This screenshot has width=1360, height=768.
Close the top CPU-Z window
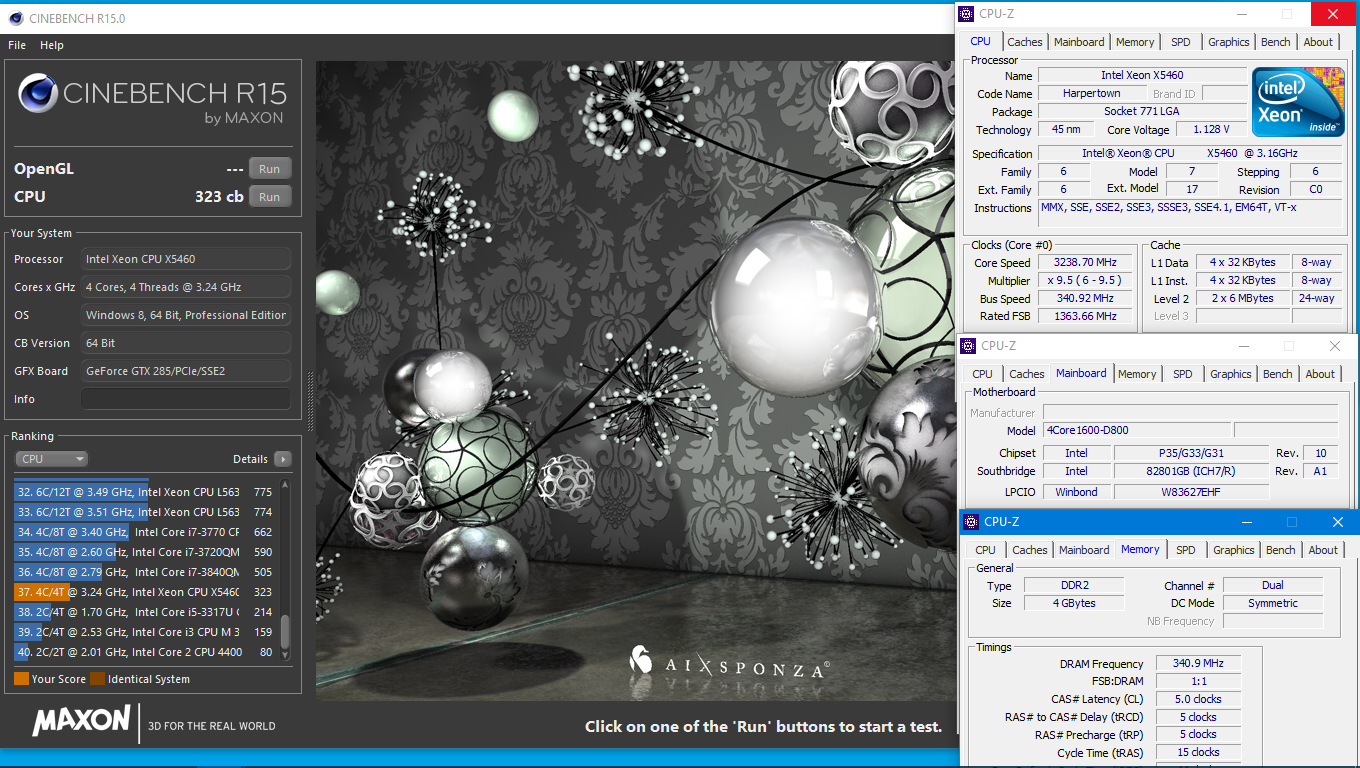pyautogui.click(x=1333, y=14)
